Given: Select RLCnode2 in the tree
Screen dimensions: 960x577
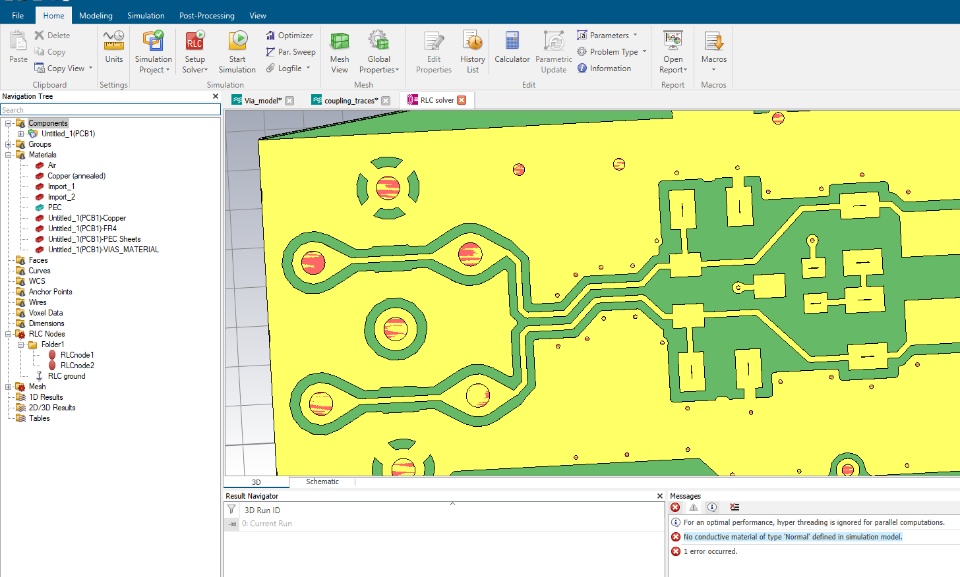Looking at the screenshot, I should [77, 365].
